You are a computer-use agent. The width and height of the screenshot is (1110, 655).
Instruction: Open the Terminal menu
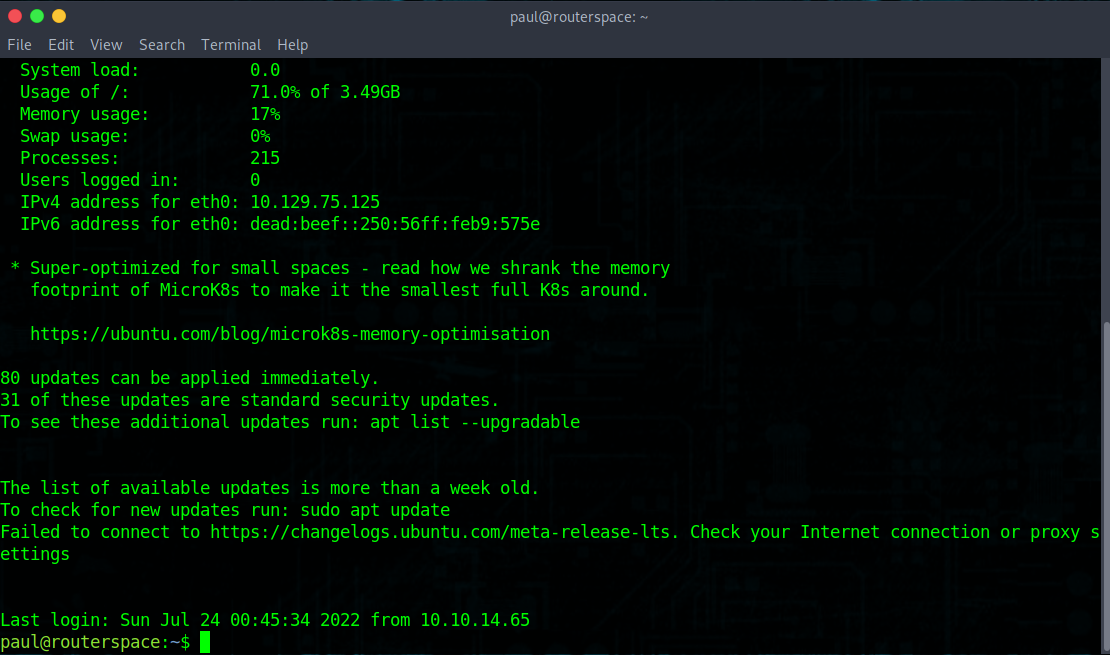(x=231, y=44)
